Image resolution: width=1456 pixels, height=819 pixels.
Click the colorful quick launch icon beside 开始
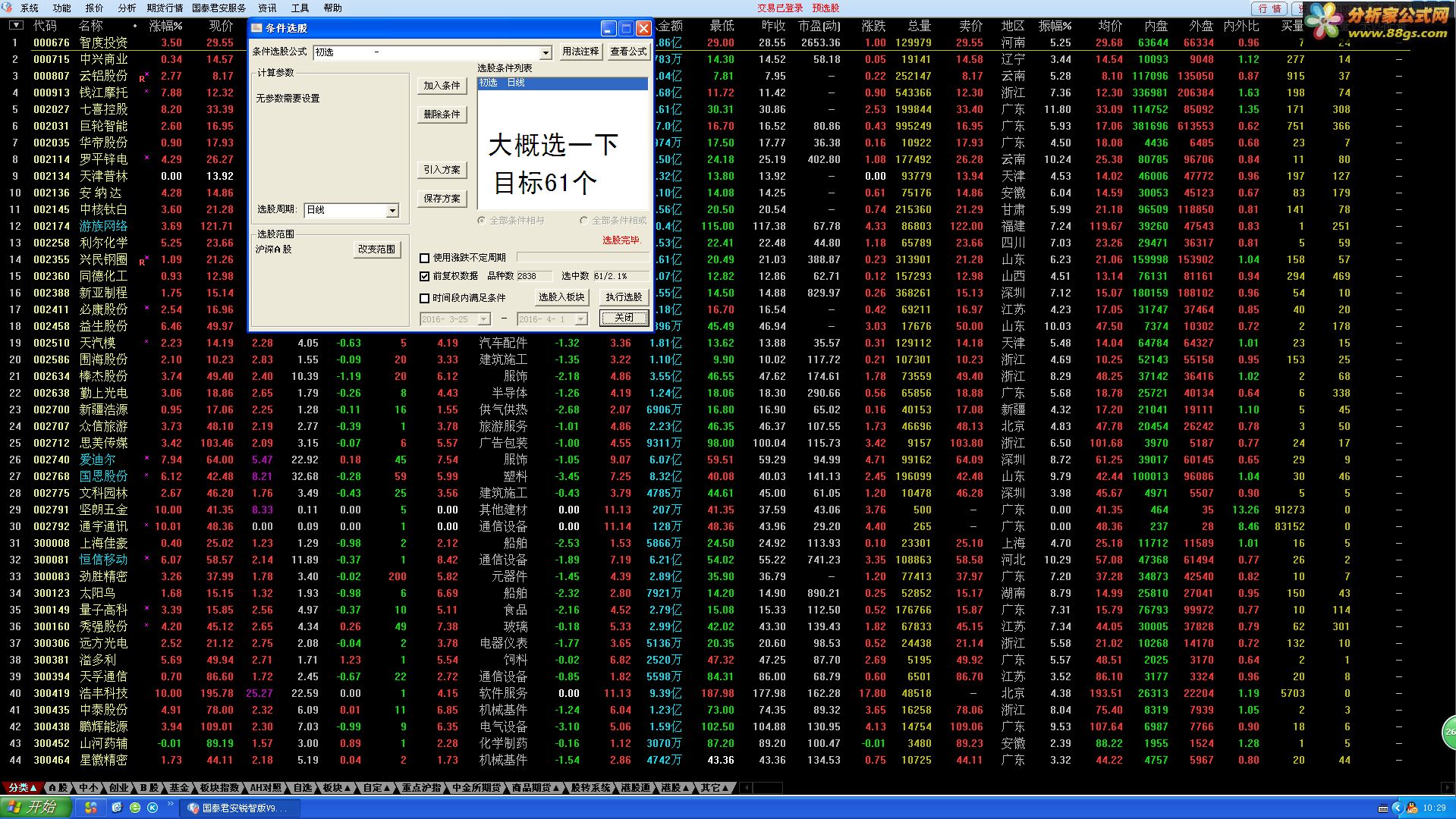[90, 808]
